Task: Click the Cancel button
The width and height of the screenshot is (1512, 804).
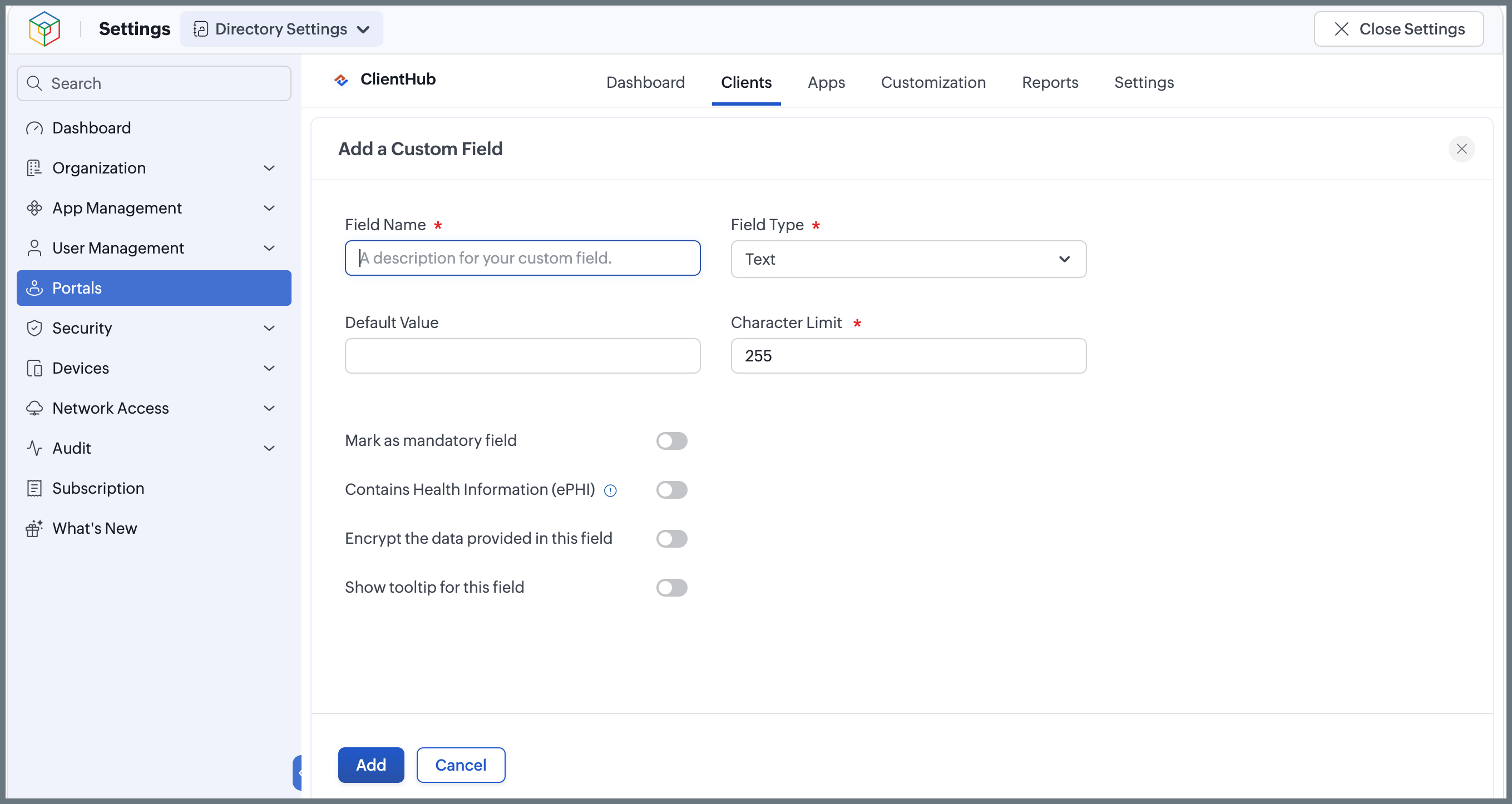Action: [x=461, y=765]
